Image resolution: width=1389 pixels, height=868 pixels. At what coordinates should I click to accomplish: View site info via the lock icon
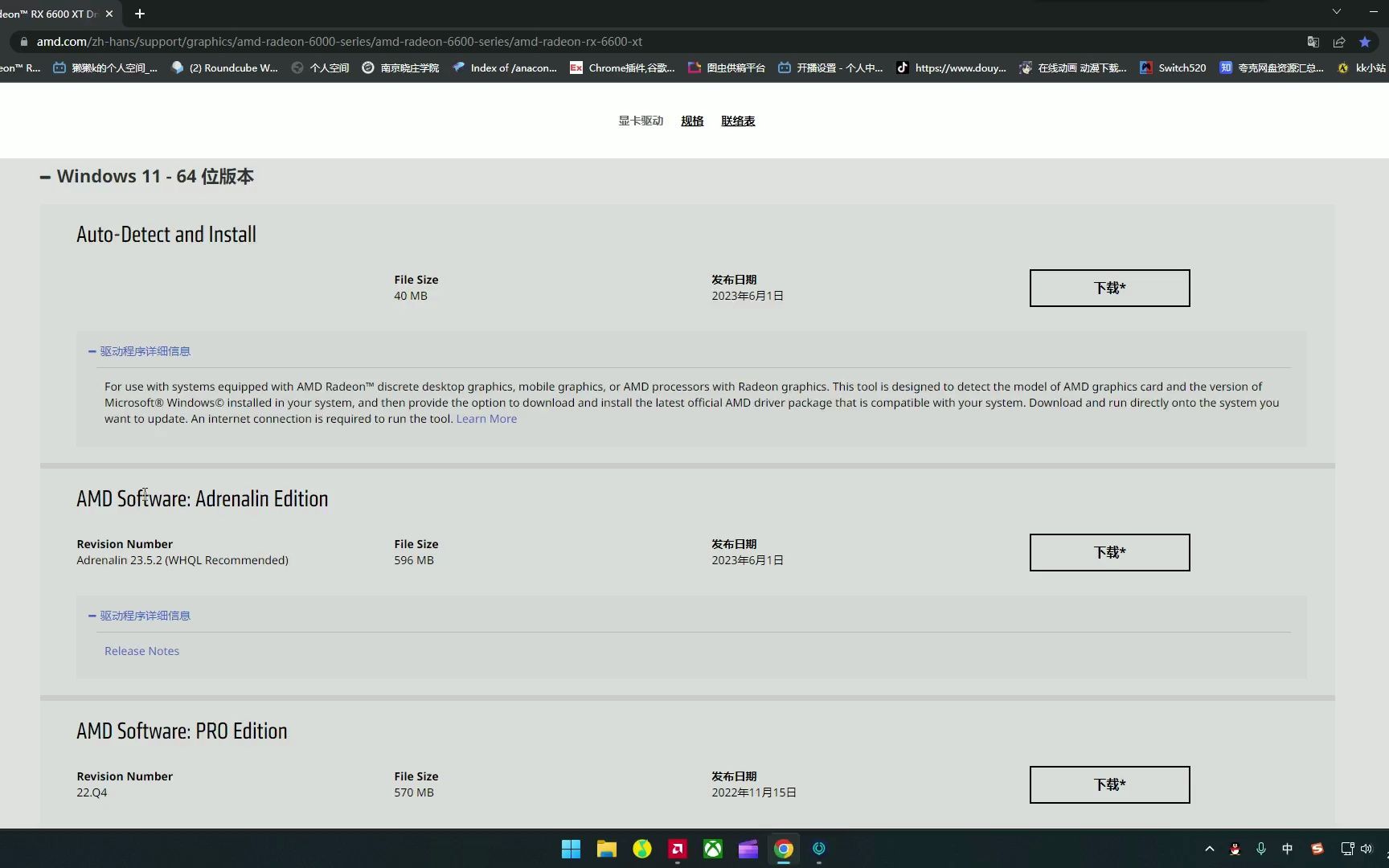pos(23,42)
